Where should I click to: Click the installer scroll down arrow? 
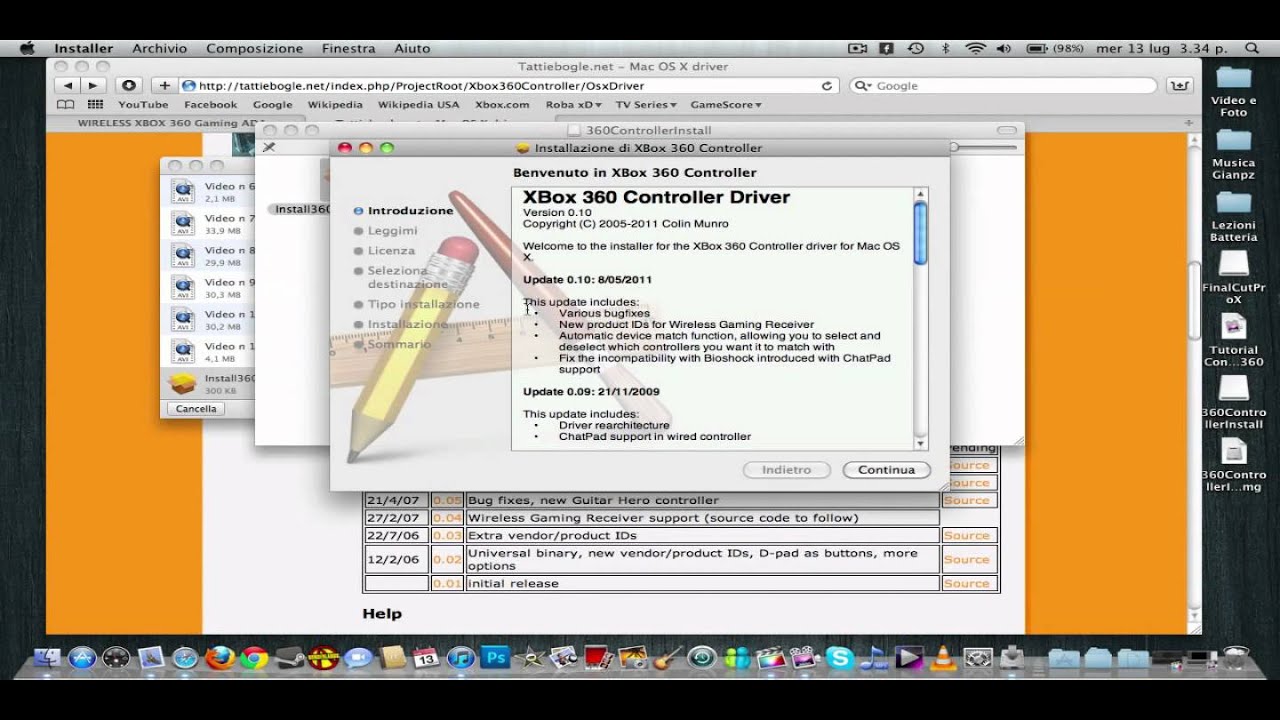point(920,443)
